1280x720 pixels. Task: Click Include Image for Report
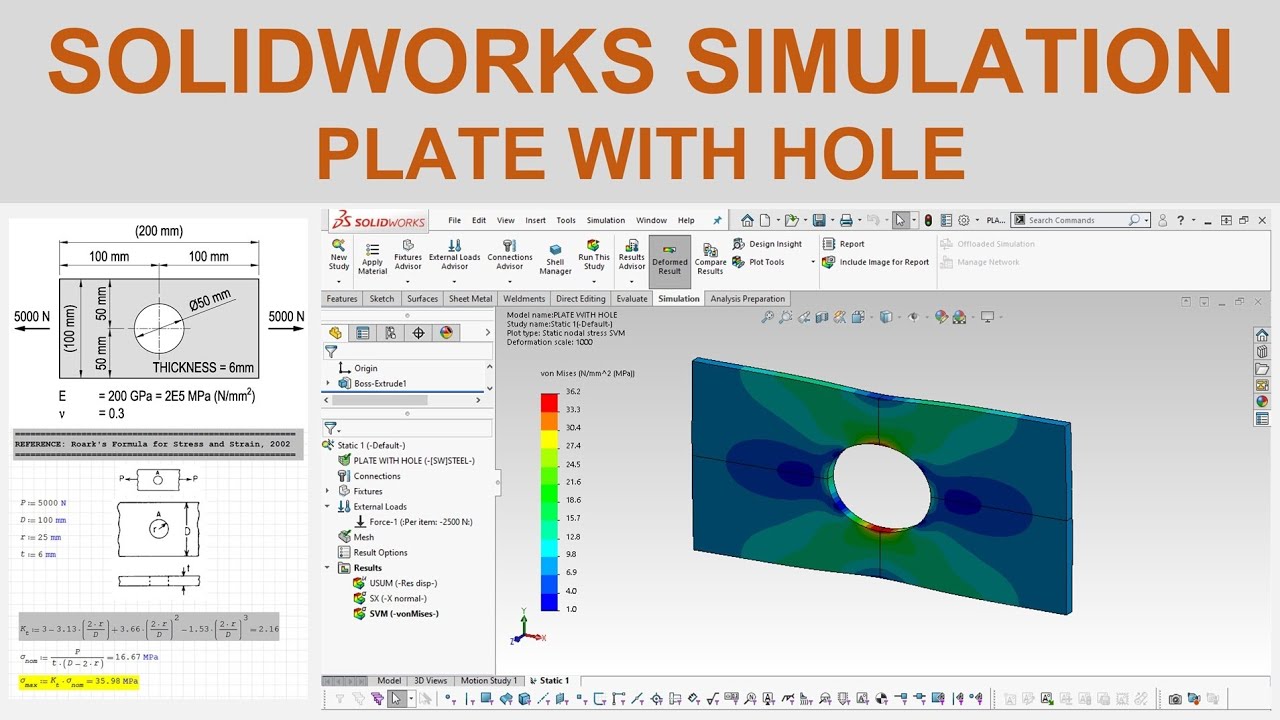[876, 262]
